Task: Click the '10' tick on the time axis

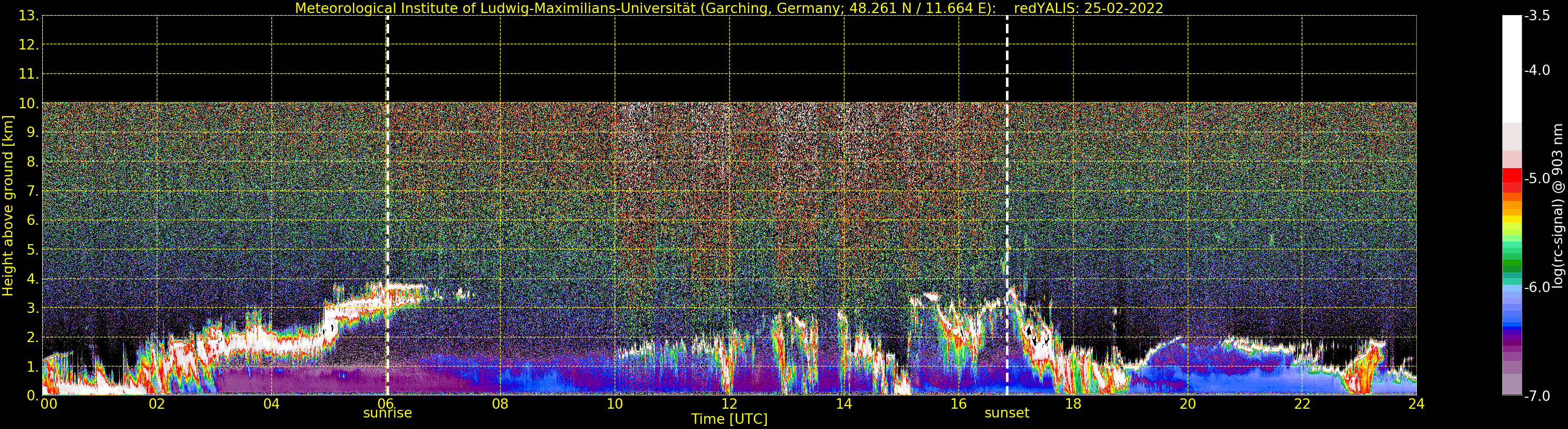Action: coord(615,404)
